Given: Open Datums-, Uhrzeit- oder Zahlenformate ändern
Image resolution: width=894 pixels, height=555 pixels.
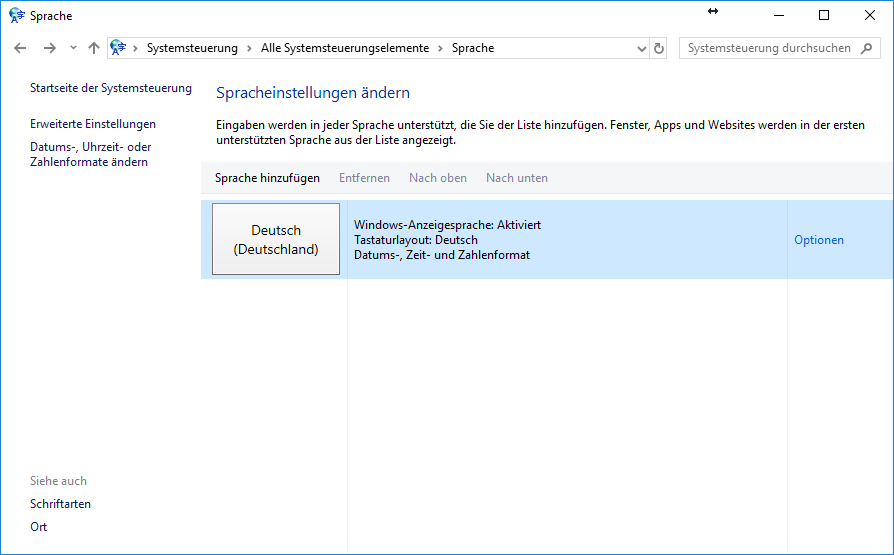Looking at the screenshot, I should [x=91, y=155].
